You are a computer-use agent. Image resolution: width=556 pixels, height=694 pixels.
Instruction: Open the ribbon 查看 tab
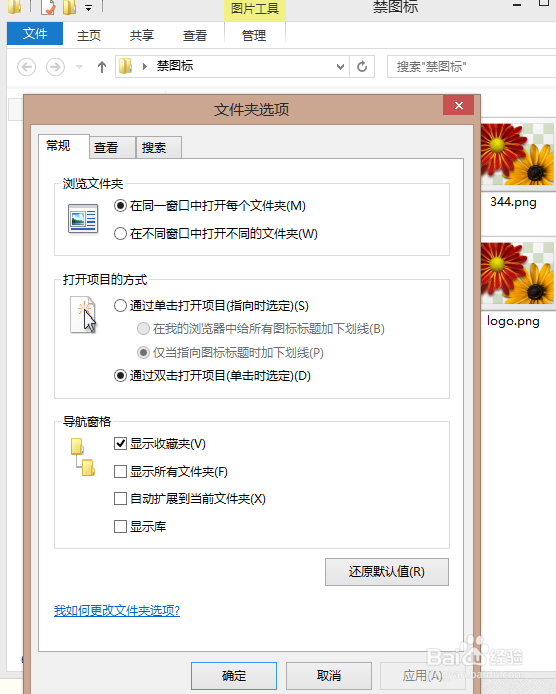click(195, 35)
